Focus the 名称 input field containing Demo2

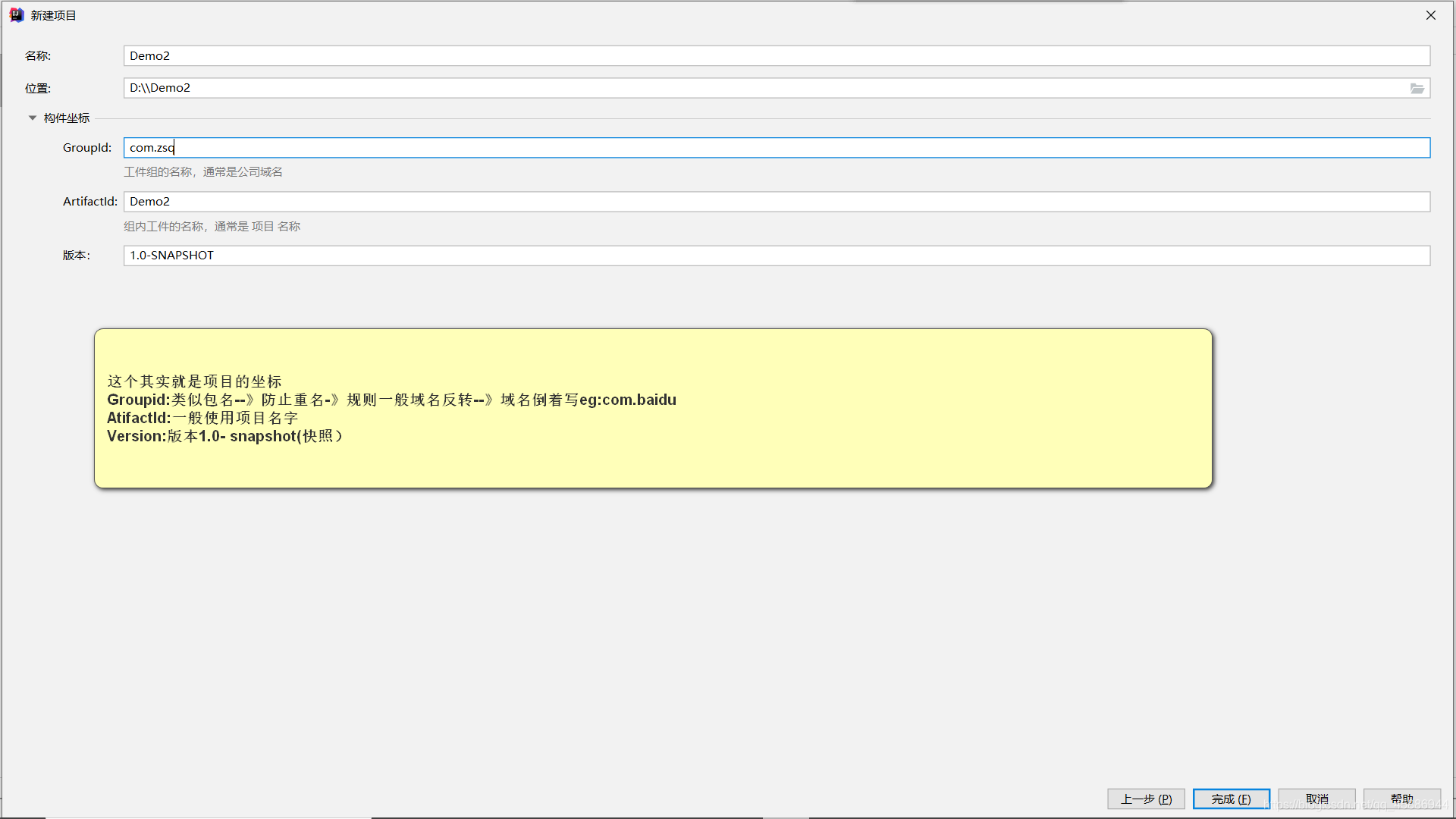point(777,56)
